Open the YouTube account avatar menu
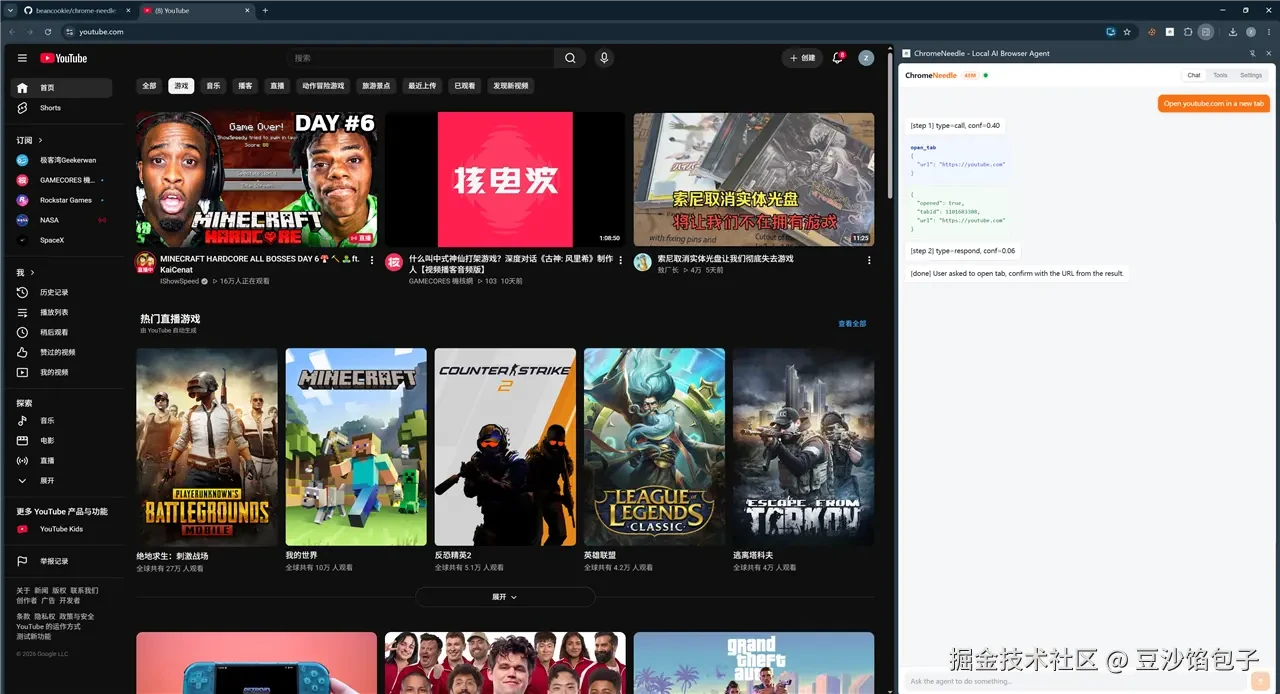 click(866, 58)
